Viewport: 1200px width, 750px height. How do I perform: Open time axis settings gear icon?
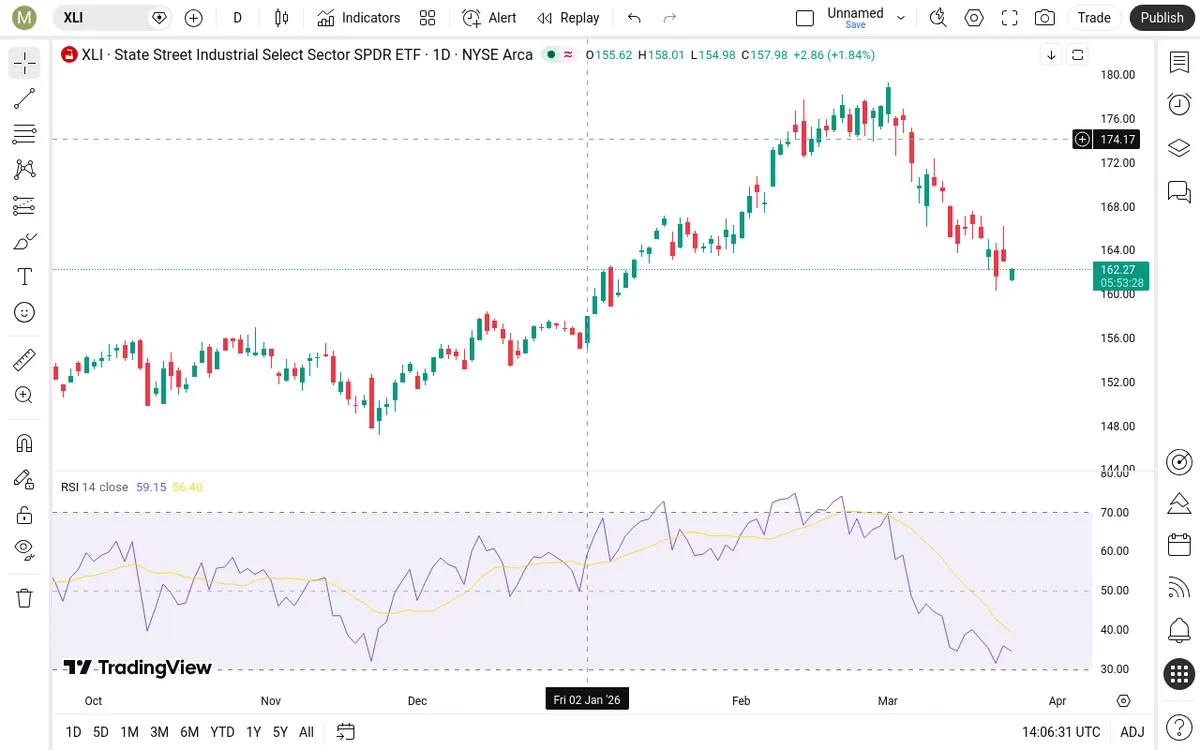click(x=1124, y=701)
